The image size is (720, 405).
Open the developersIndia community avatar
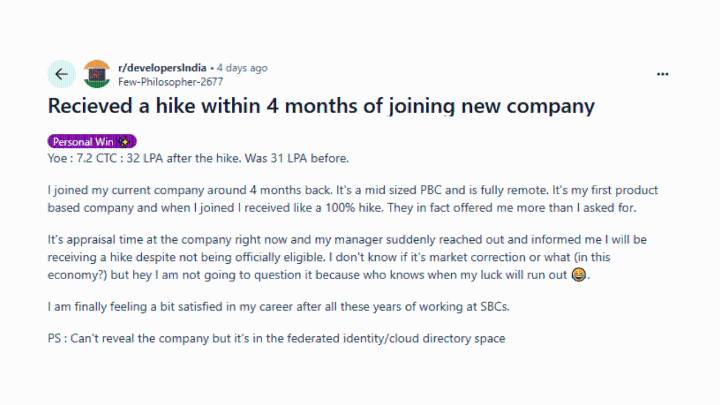click(x=97, y=74)
